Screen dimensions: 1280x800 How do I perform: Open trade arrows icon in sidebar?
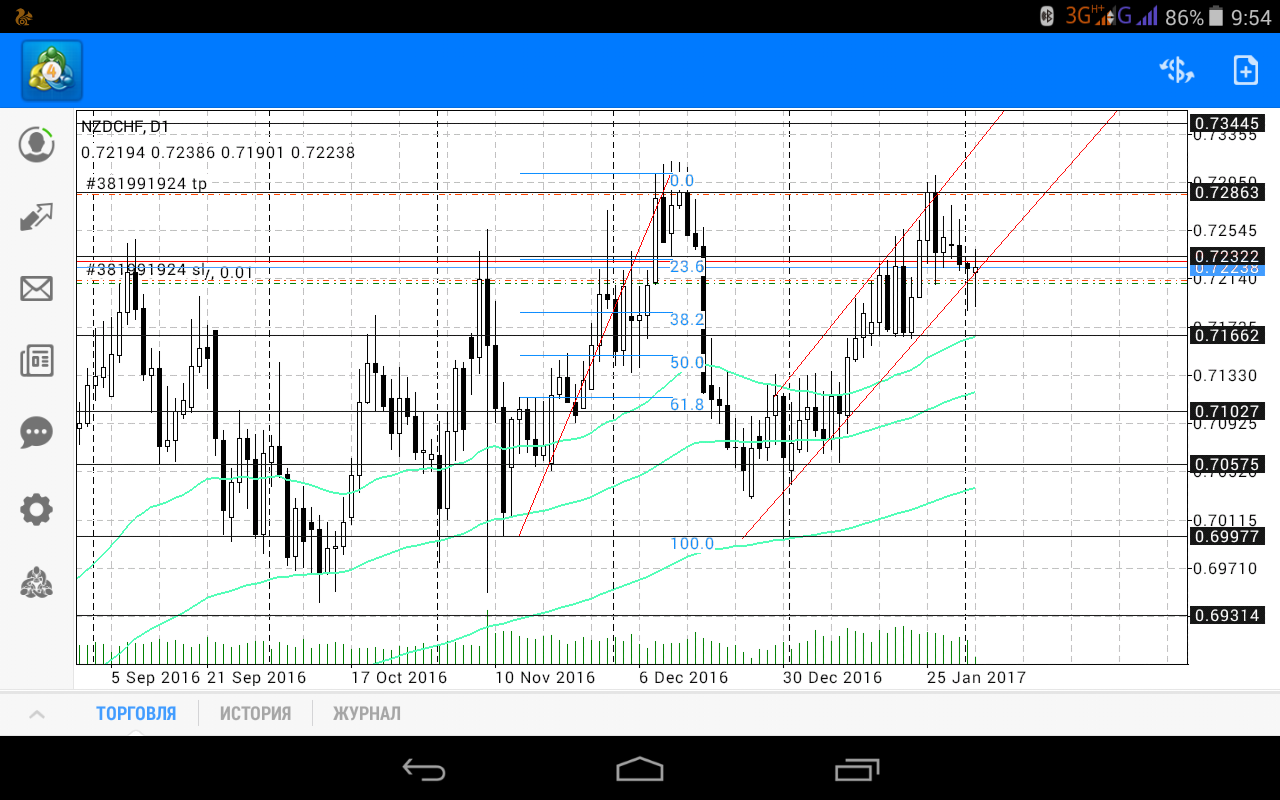pyautogui.click(x=37, y=216)
